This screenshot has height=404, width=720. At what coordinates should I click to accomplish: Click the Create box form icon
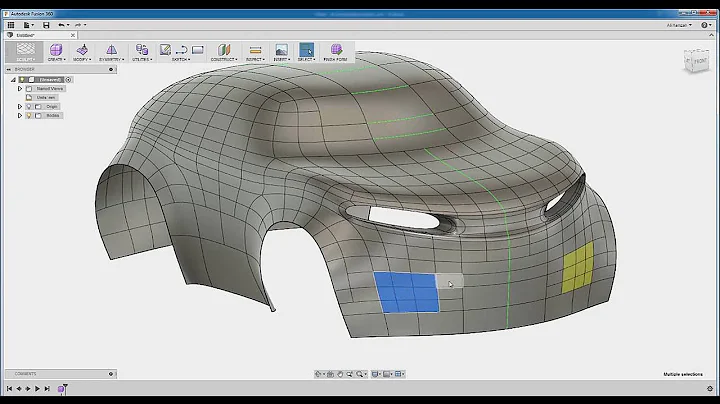[56, 49]
